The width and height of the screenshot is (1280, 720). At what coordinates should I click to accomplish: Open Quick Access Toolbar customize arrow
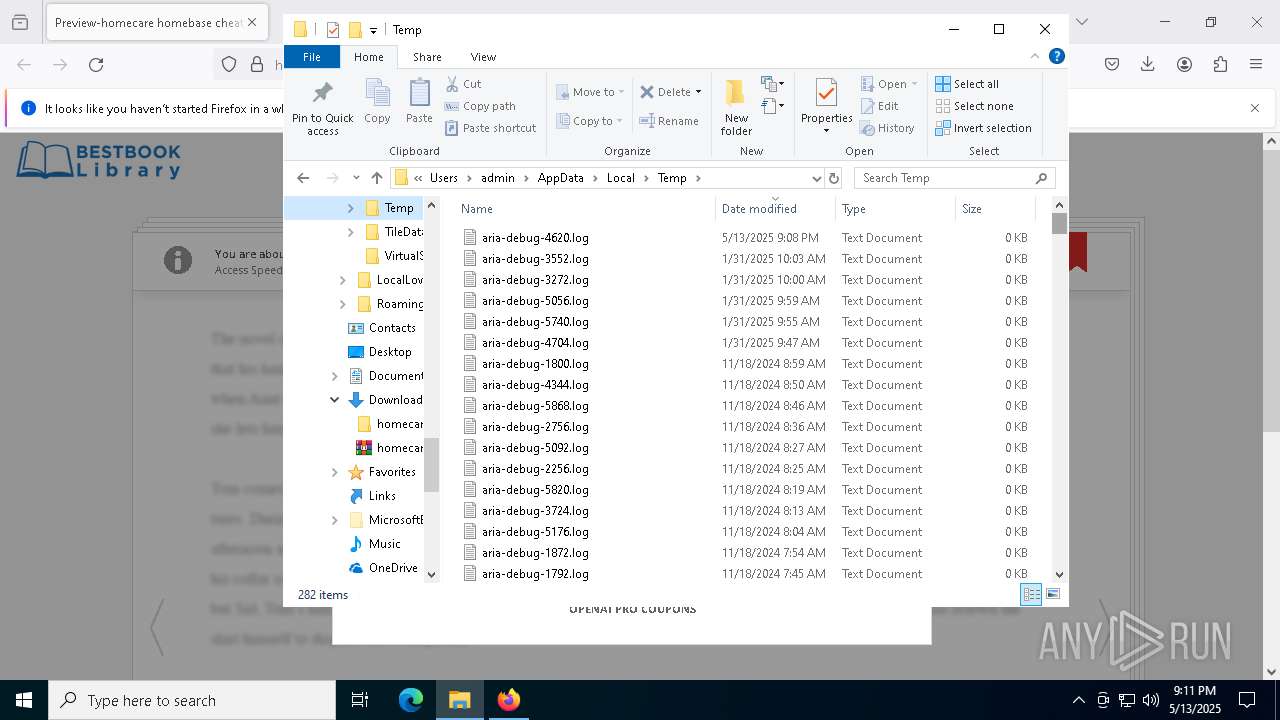373,30
